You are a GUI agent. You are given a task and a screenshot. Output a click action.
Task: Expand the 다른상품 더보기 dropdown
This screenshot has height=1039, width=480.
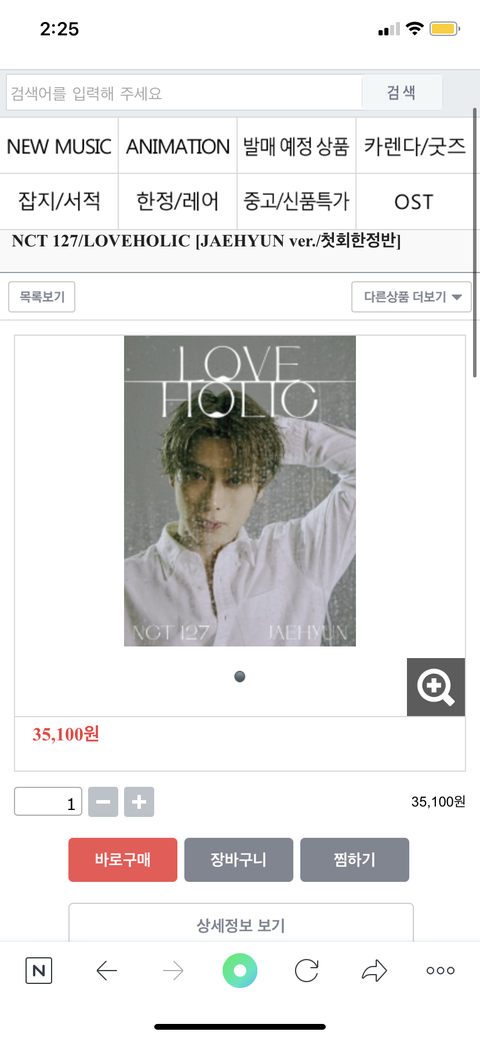(x=411, y=297)
